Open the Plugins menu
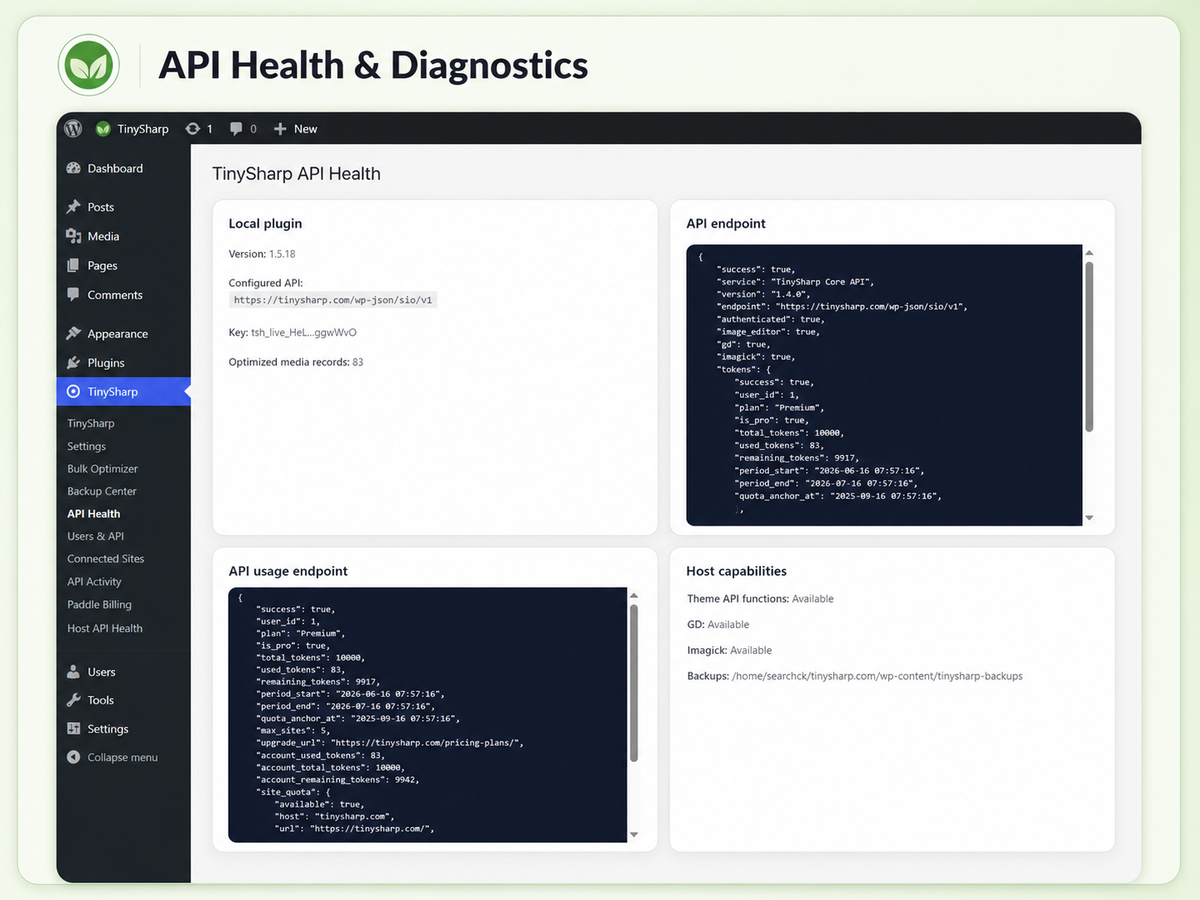The width and height of the screenshot is (1200, 900). pos(106,363)
